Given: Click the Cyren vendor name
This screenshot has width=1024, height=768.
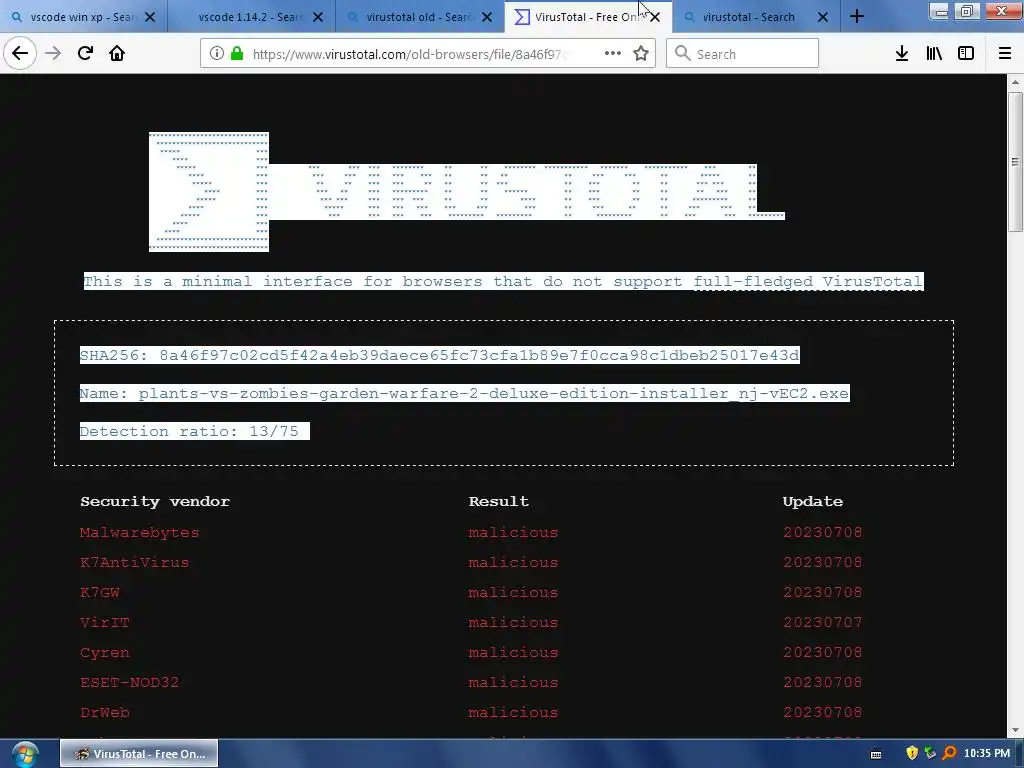Looking at the screenshot, I should click(x=104, y=652).
